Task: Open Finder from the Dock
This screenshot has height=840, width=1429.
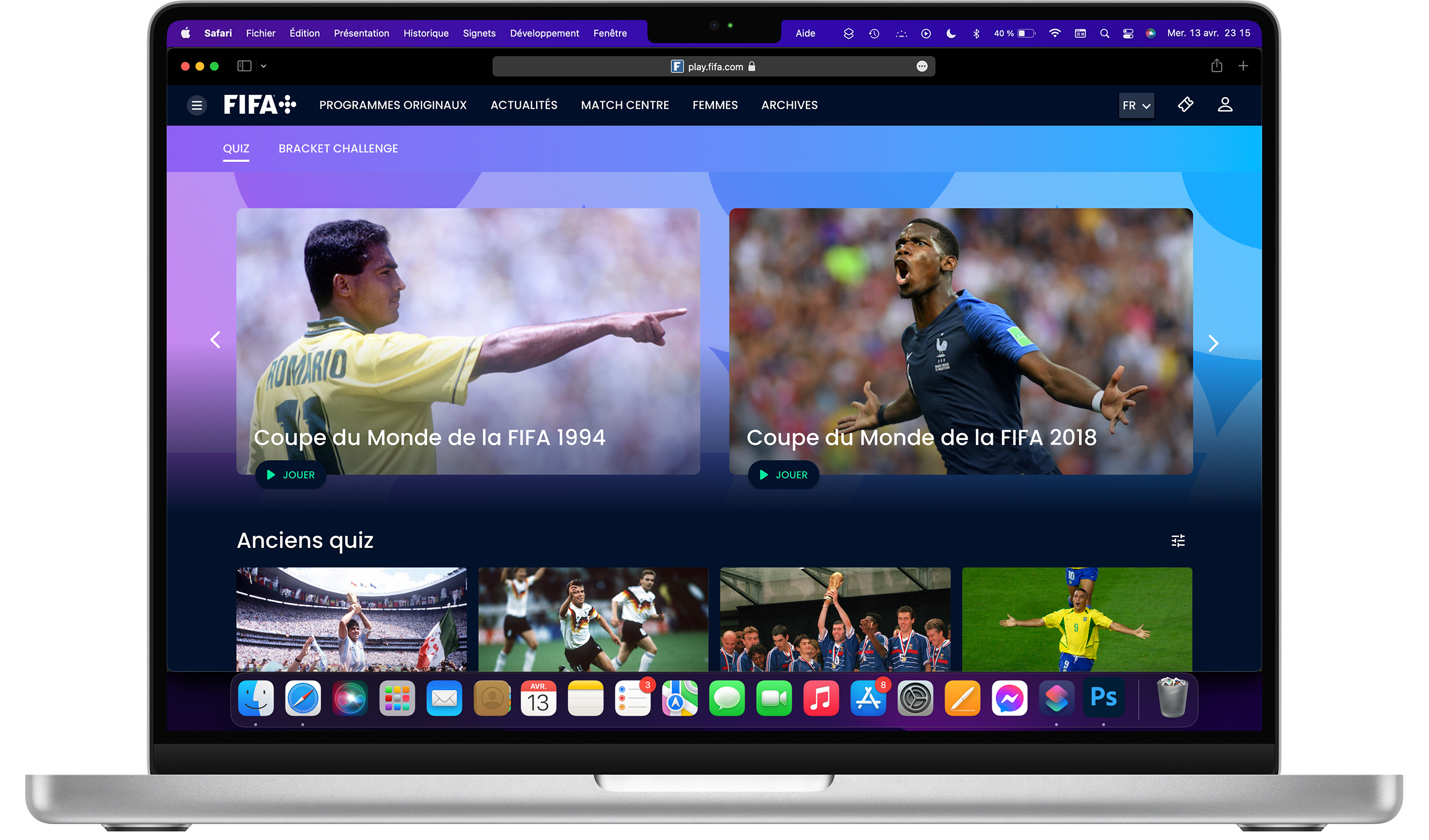Action: tap(256, 698)
